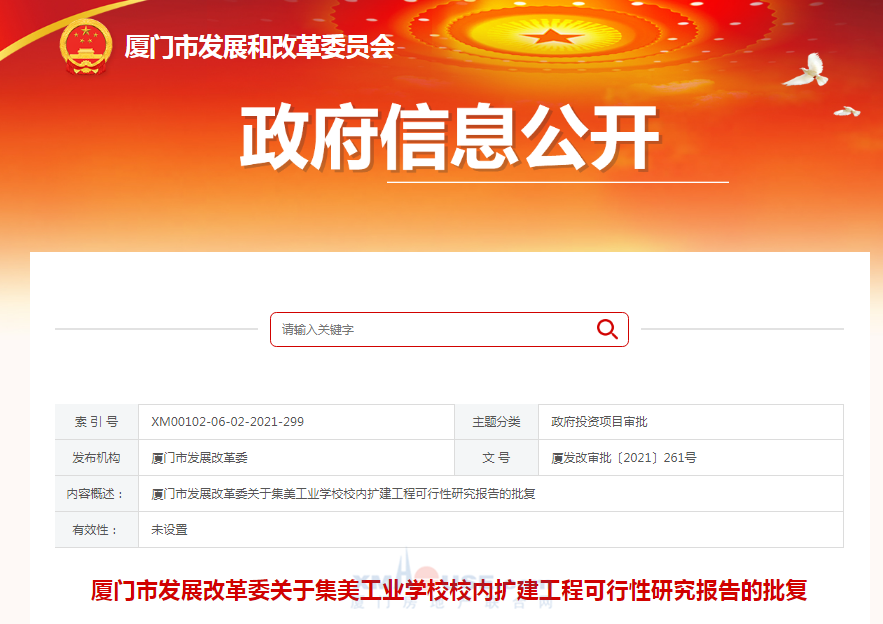The image size is (883, 624).
Task: Click the 厦门市发展和改革委员会 header title
Action: click(259, 47)
